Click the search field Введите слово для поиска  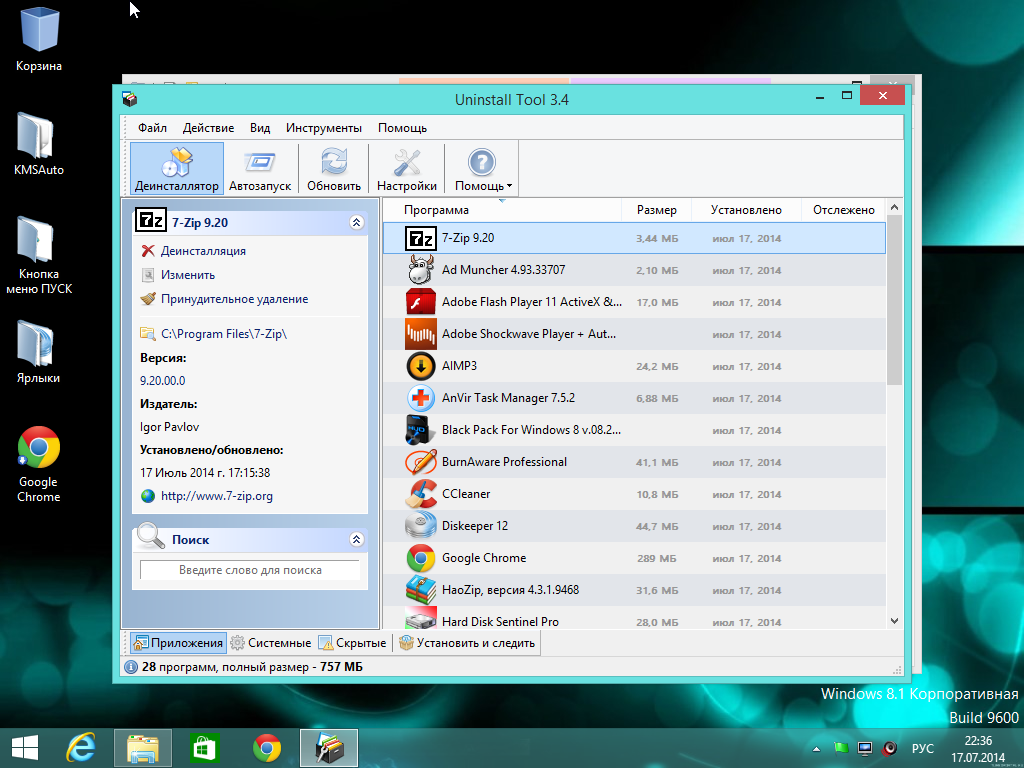(x=250, y=570)
